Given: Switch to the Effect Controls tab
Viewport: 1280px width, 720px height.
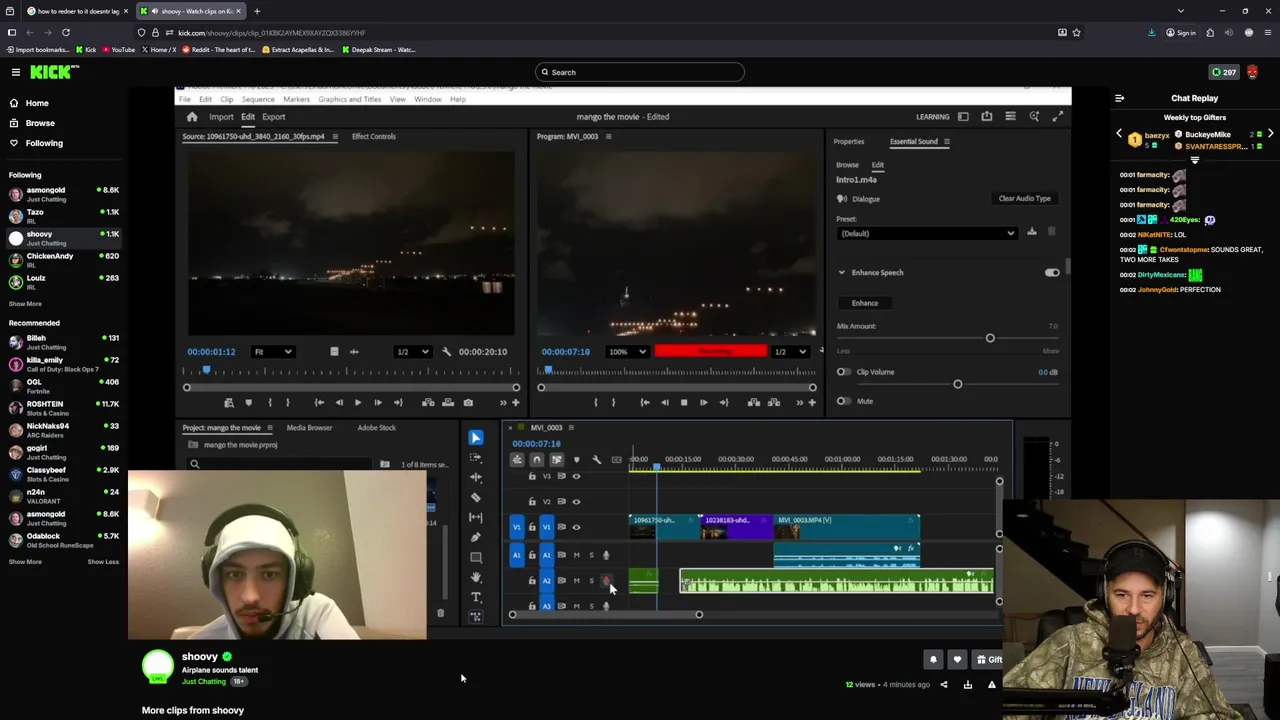Looking at the screenshot, I should coord(374,137).
